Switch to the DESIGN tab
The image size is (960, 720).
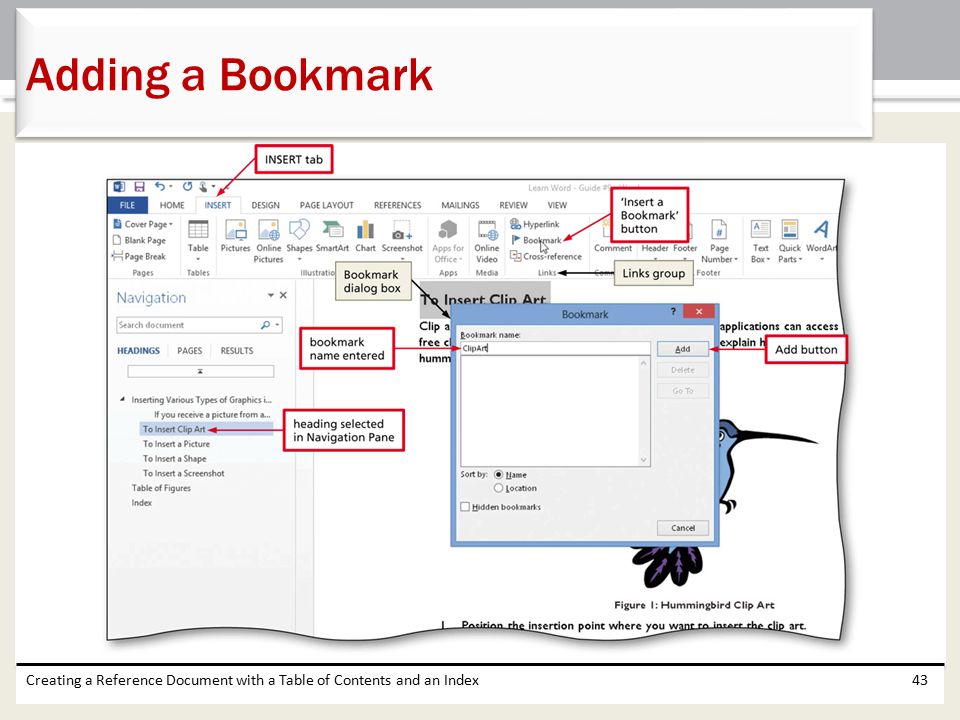266,205
